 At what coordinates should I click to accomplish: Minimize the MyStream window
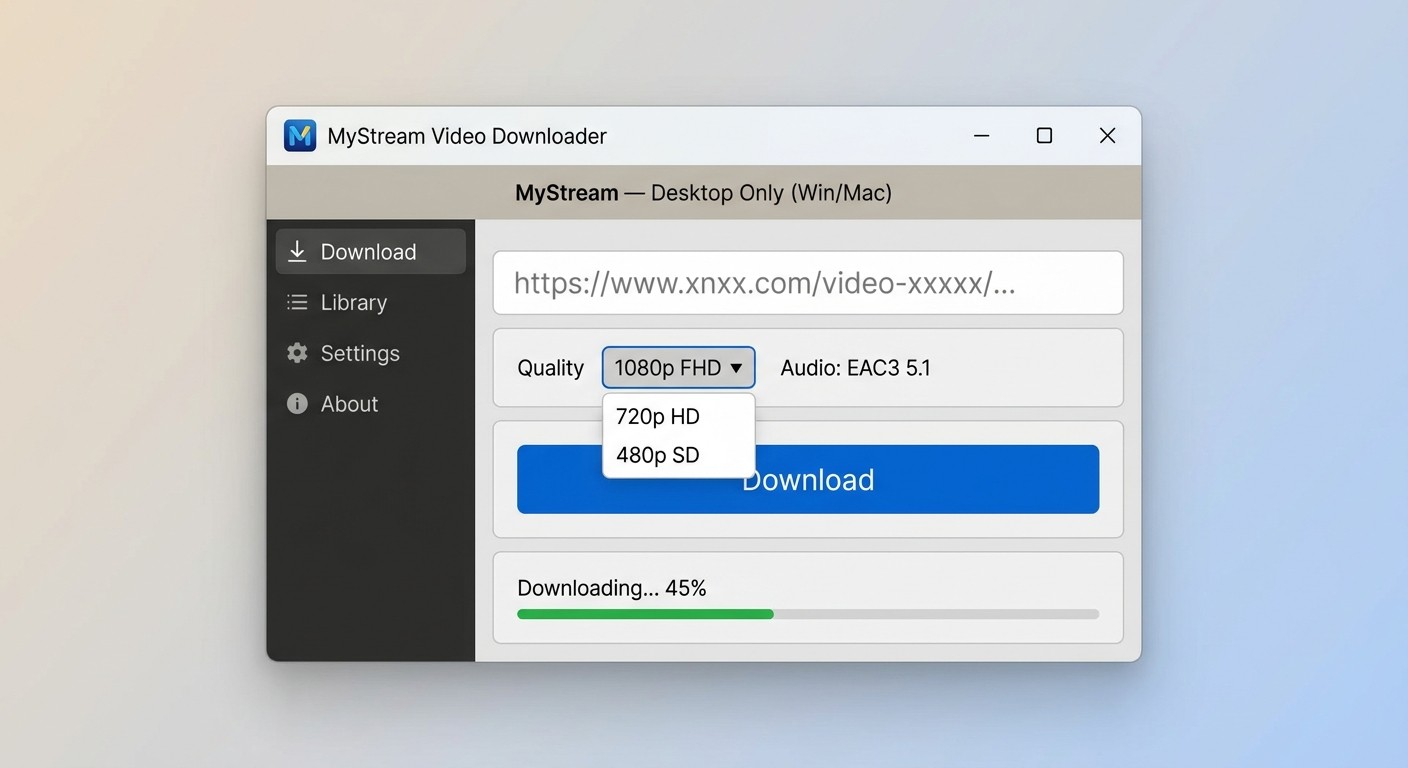pos(982,136)
